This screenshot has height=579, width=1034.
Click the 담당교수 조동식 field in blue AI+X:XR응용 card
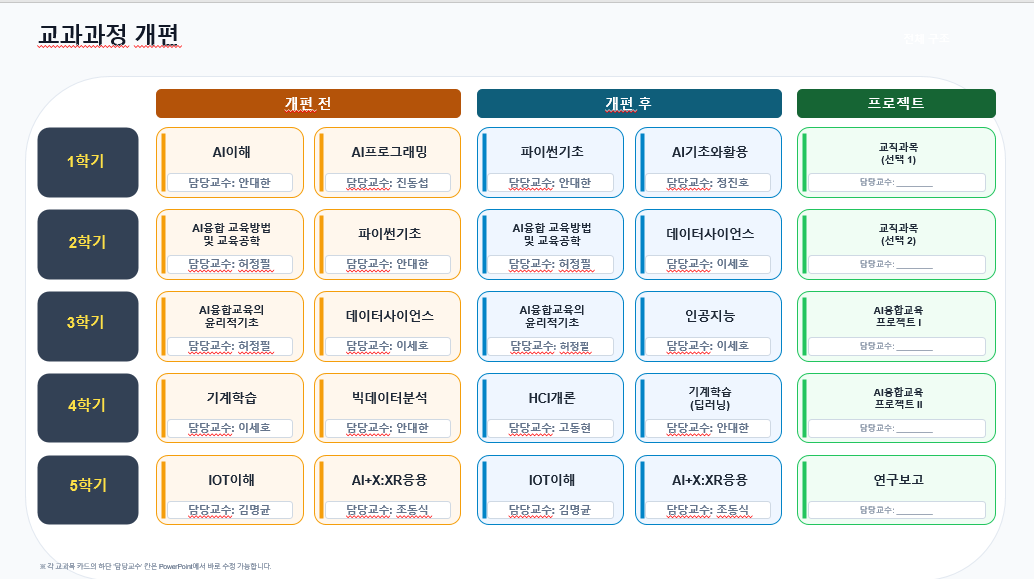(x=708, y=510)
